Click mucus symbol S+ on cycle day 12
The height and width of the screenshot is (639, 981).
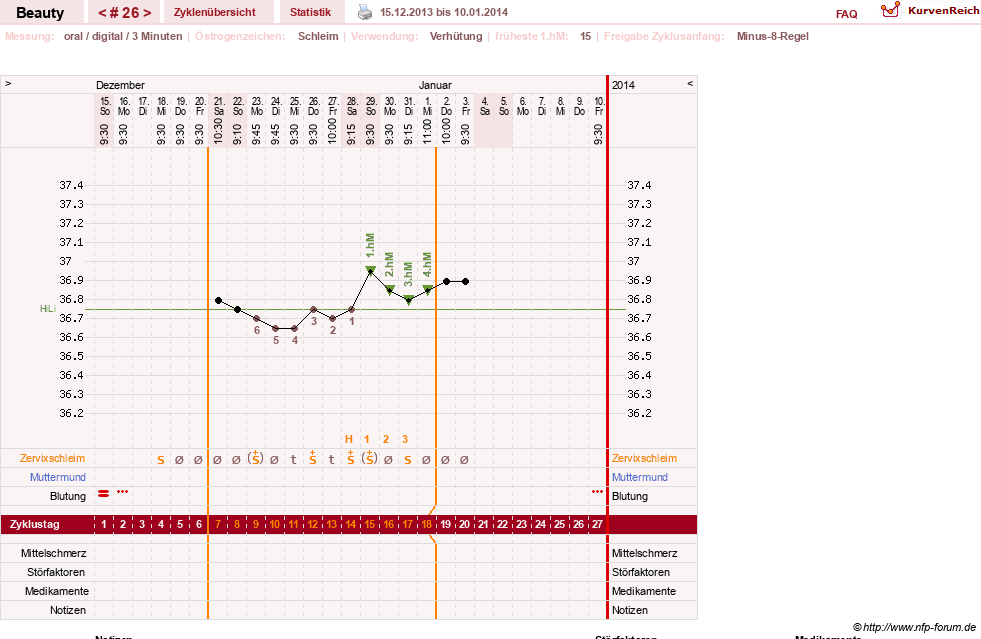[x=312, y=458]
